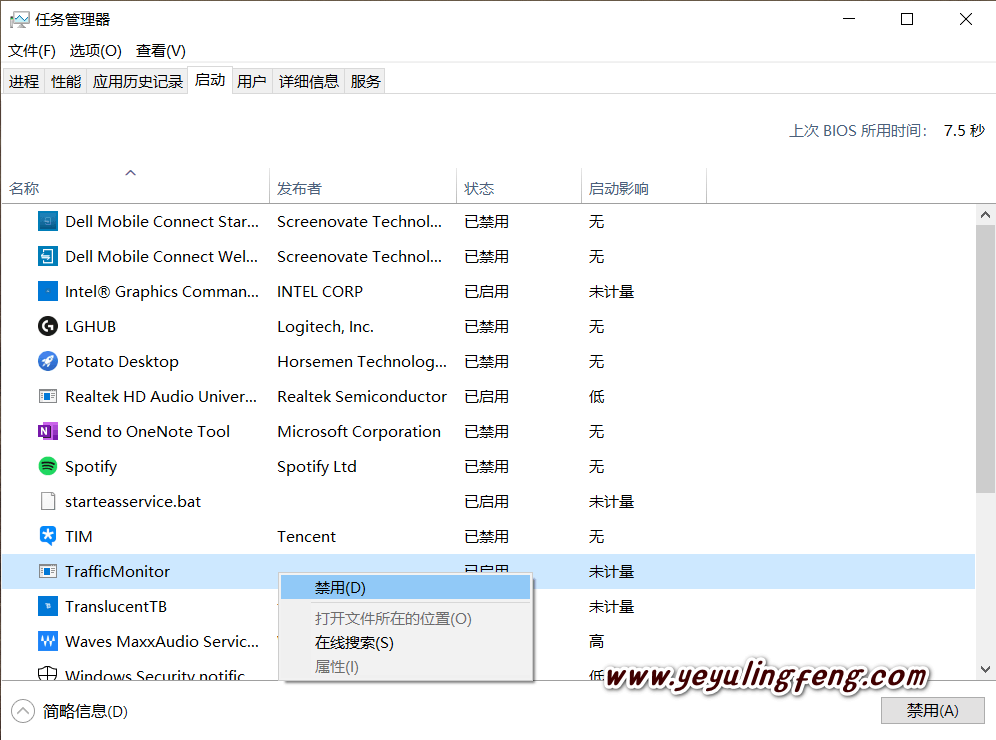Select the Potato Desktop row name

[x=122, y=361]
